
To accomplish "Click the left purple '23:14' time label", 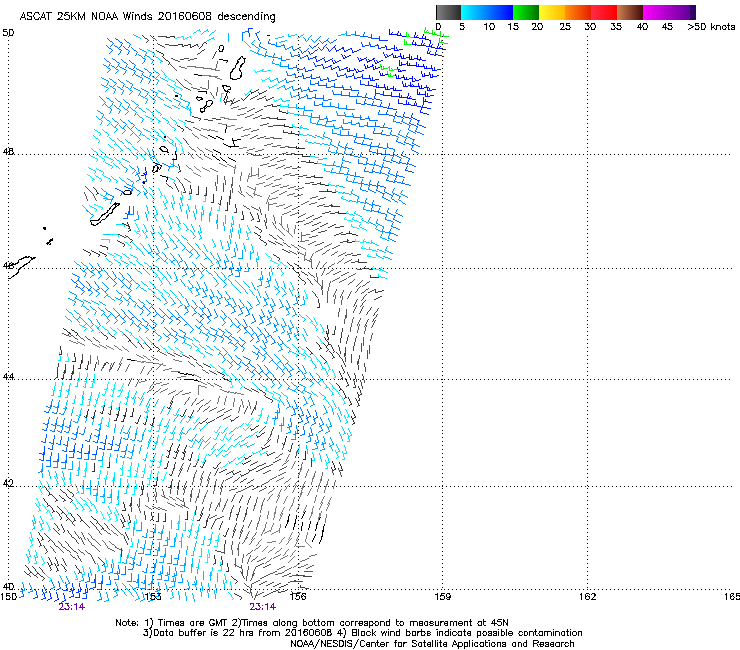I will click(x=72, y=607).
